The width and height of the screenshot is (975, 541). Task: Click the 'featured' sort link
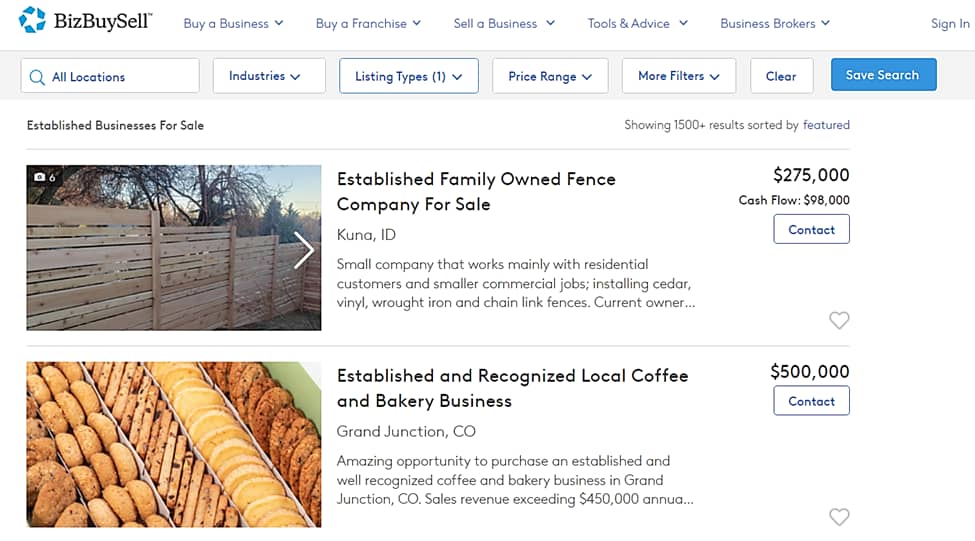(x=826, y=125)
